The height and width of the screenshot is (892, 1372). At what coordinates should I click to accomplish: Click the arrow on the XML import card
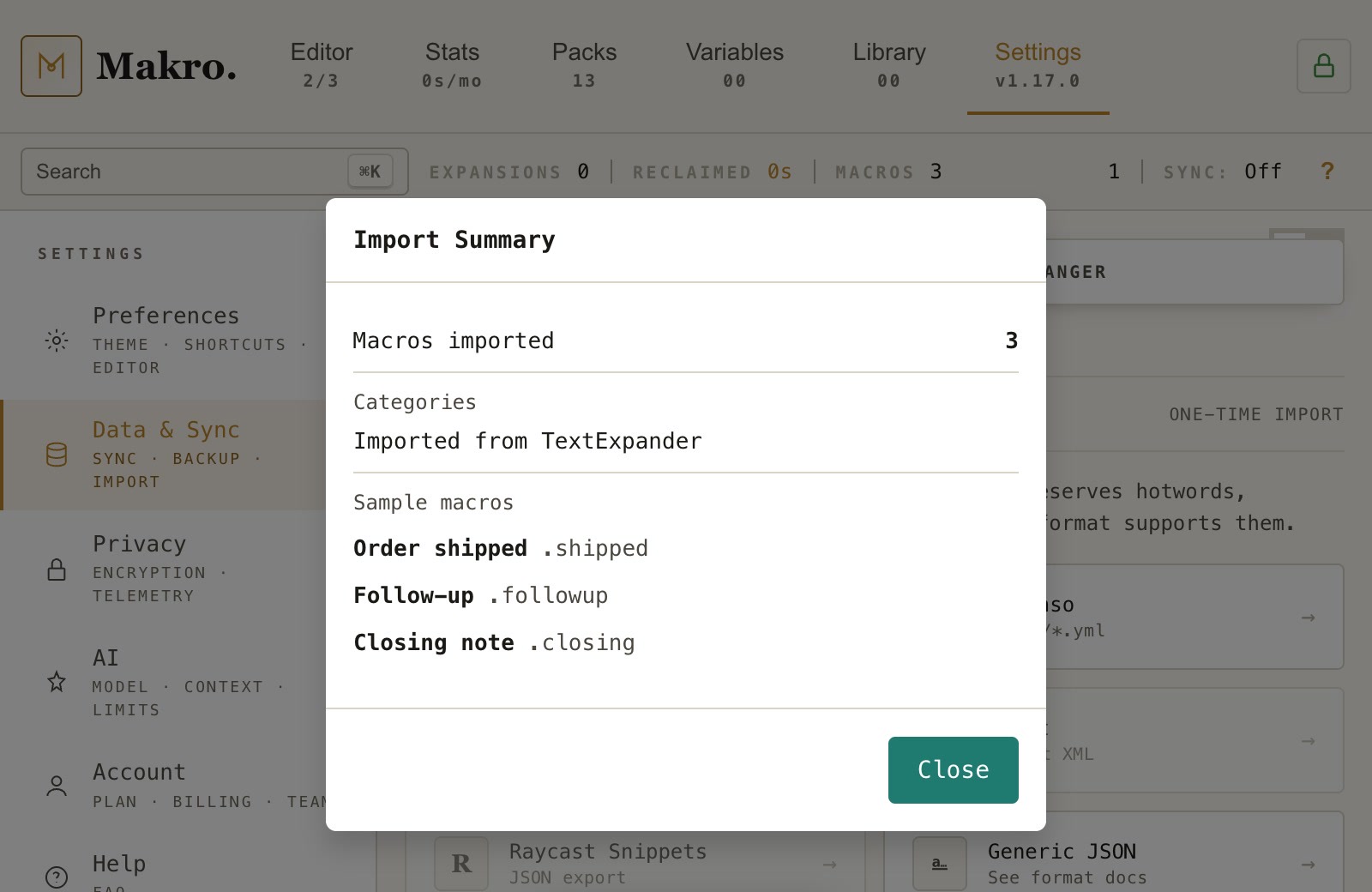coord(1309,740)
